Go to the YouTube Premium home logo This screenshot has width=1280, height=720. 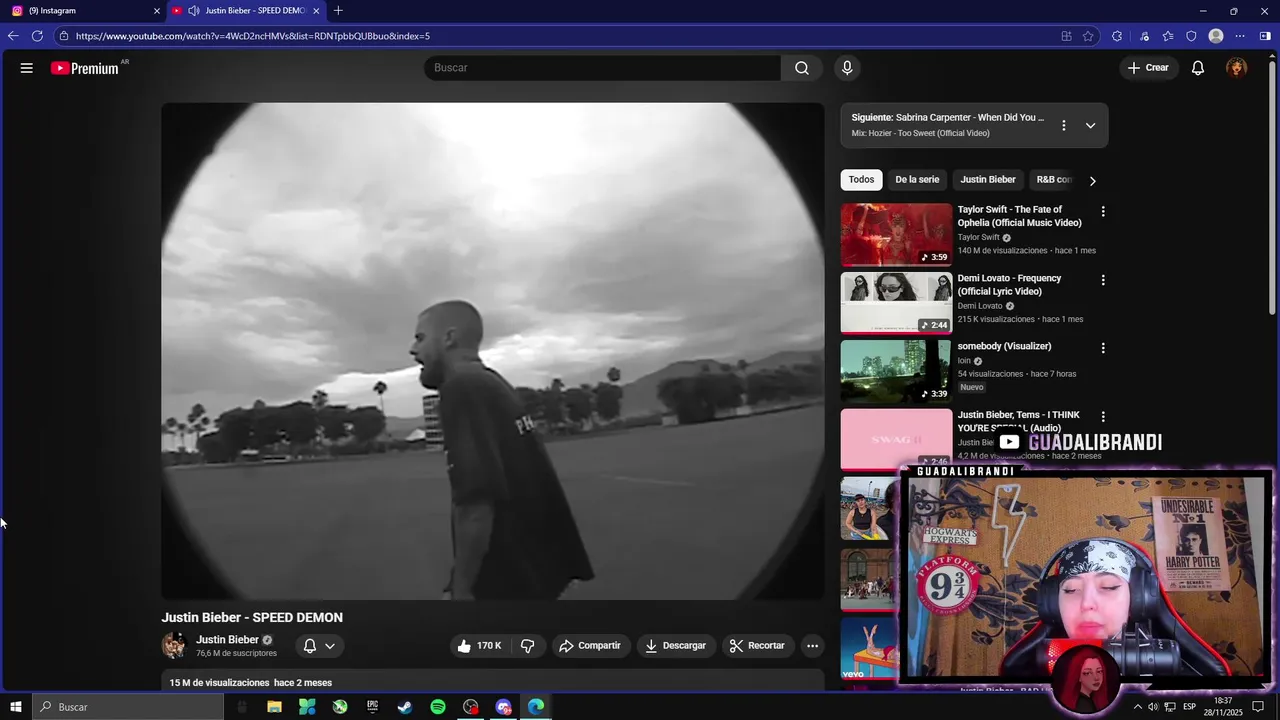(x=86, y=68)
